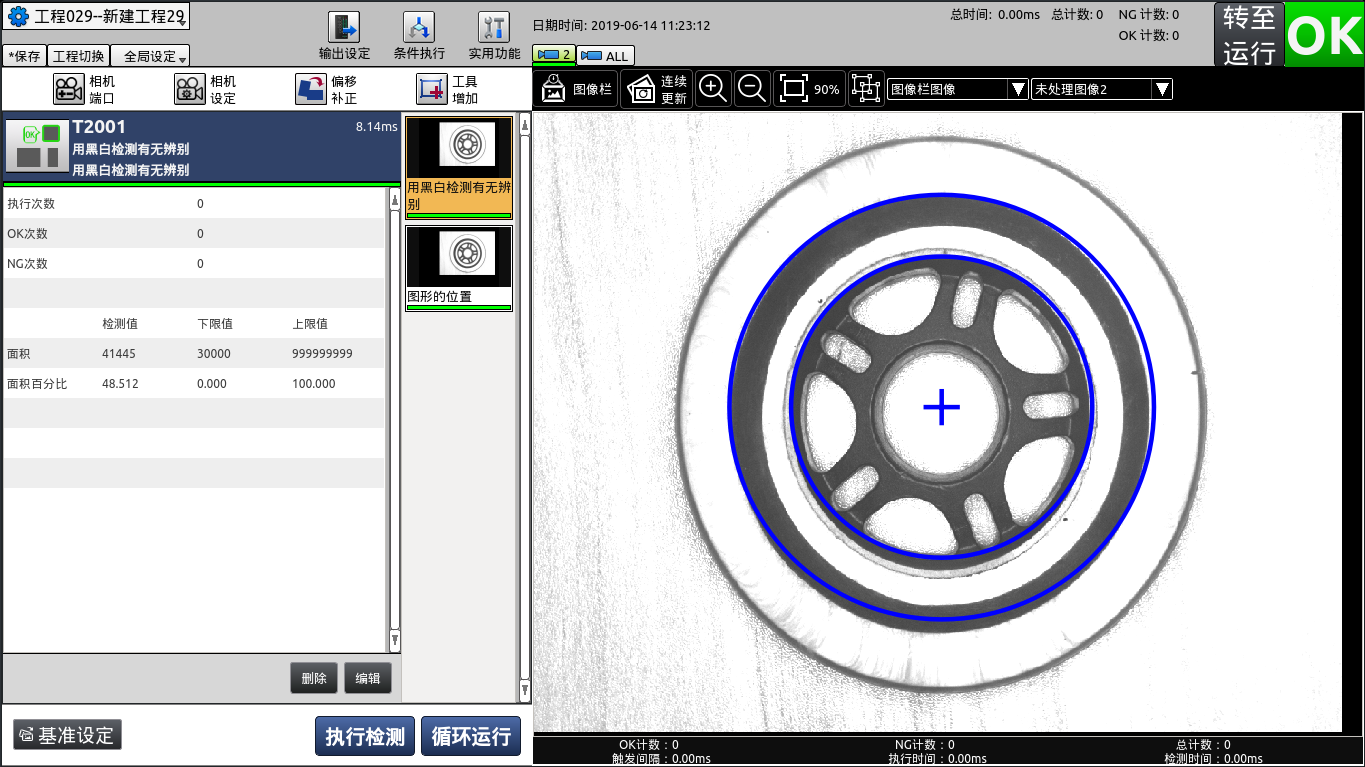Expand the project name dropdown 工程029
1365x767 pixels.
pyautogui.click(x=97, y=17)
